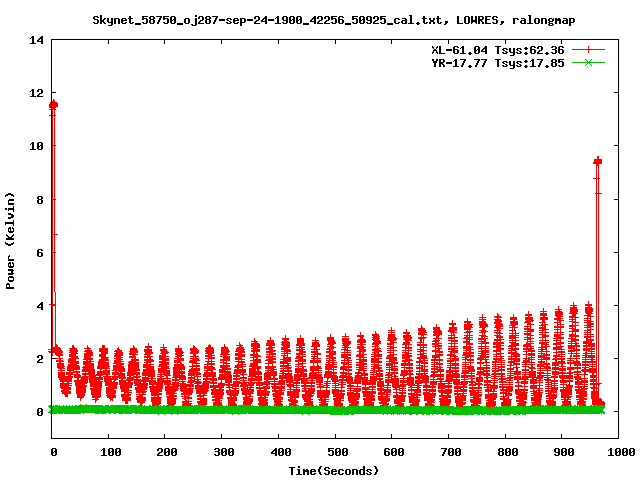Image resolution: width=640 pixels, height=480 pixels.
Task: Click the red XL legend line sample
Action: click(x=588, y=50)
